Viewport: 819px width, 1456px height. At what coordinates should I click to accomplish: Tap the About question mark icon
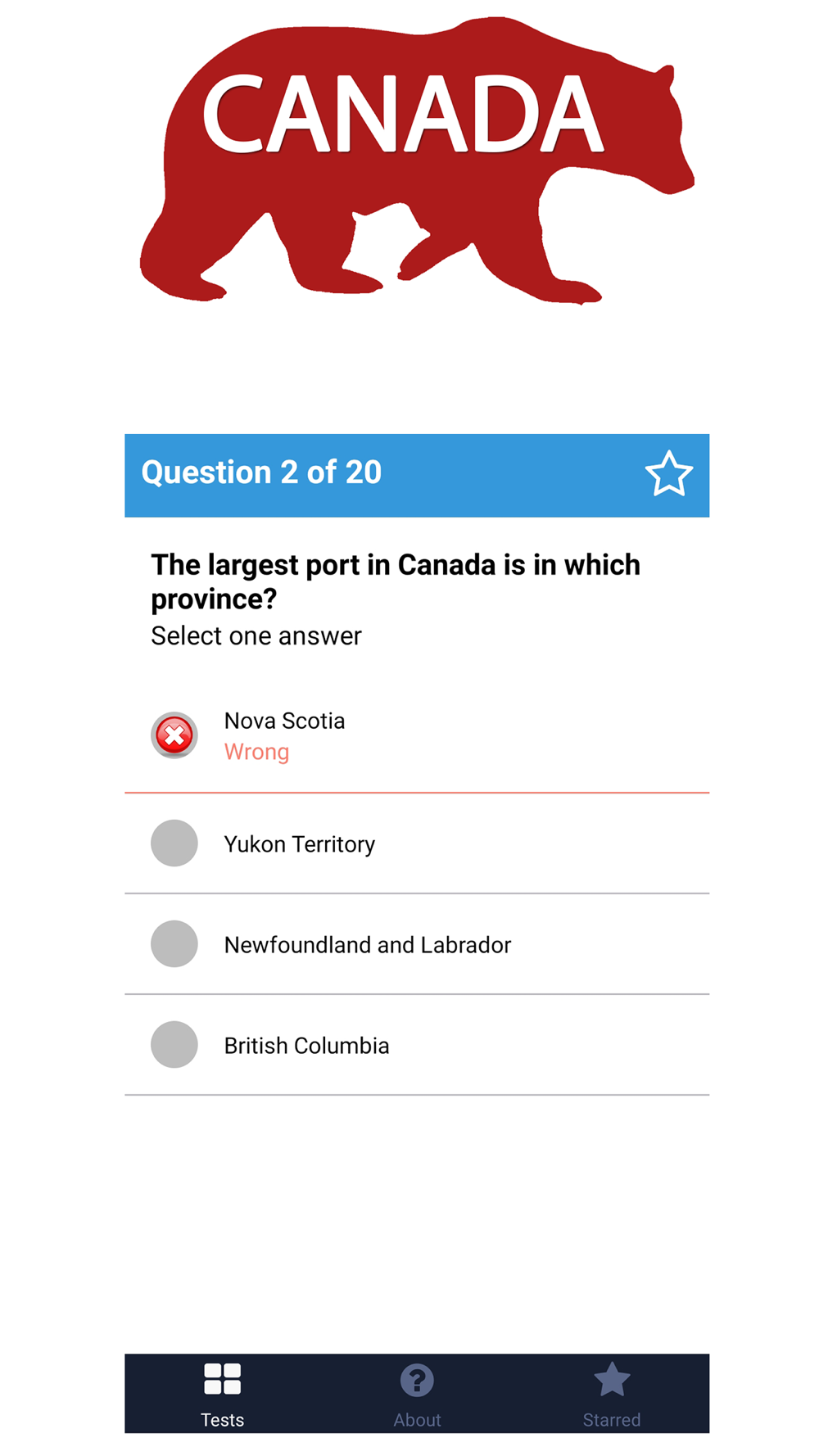(x=417, y=1380)
